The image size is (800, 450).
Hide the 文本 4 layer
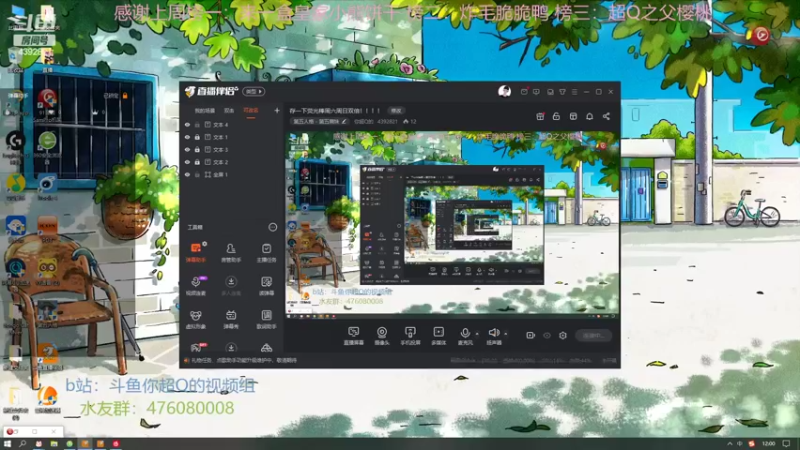[x=187, y=124]
